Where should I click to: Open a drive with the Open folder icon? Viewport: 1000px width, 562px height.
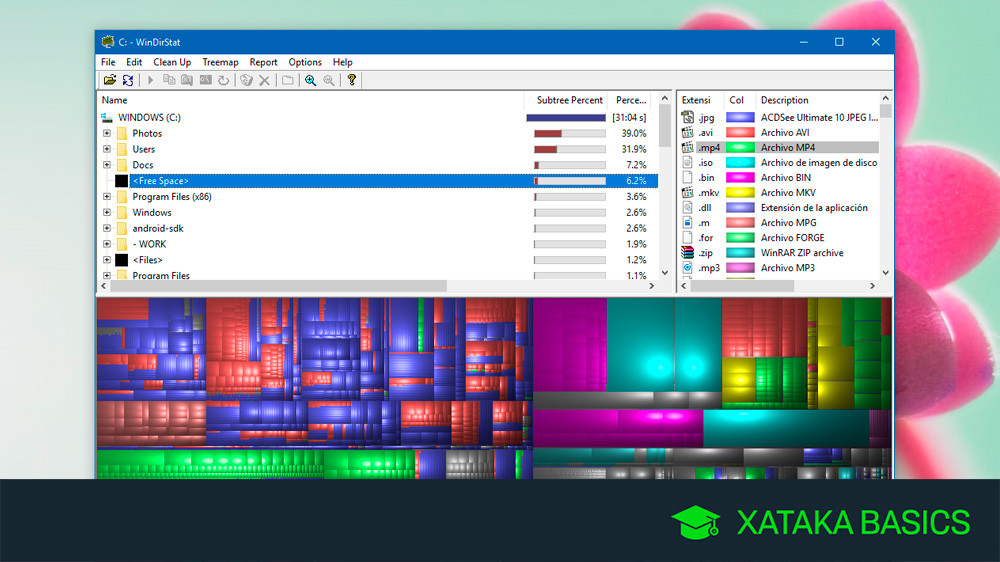click(x=110, y=80)
